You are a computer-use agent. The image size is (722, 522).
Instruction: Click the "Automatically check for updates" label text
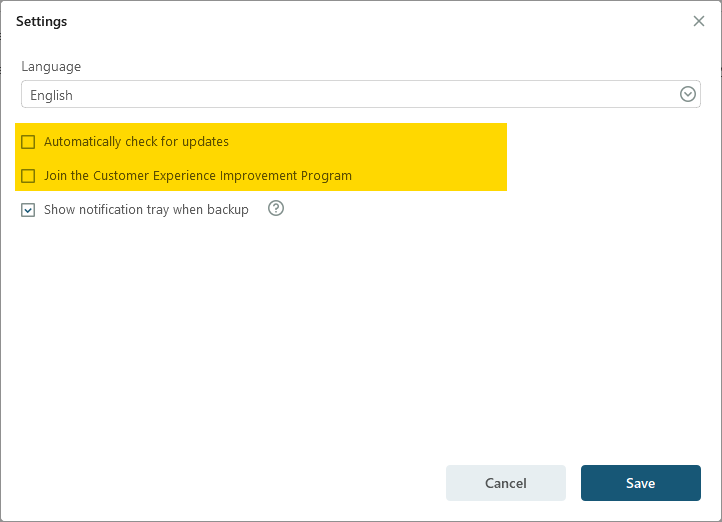pos(136,142)
